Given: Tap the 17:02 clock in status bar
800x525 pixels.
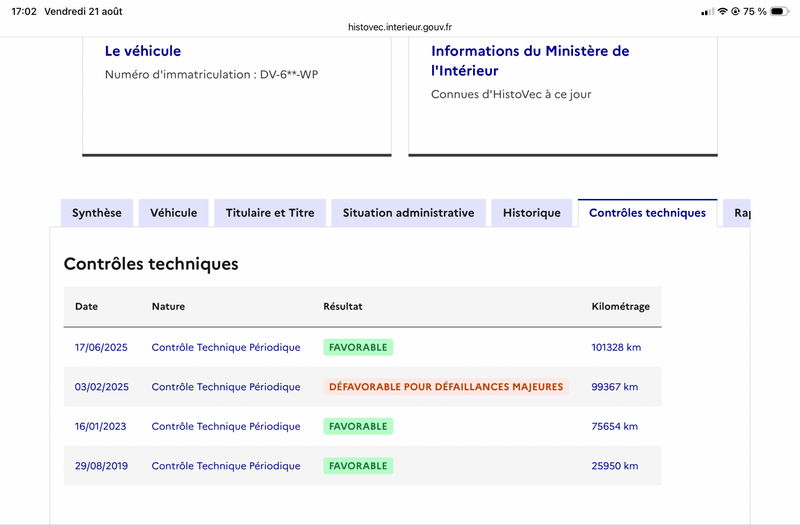Looking at the screenshot, I should click(x=24, y=11).
